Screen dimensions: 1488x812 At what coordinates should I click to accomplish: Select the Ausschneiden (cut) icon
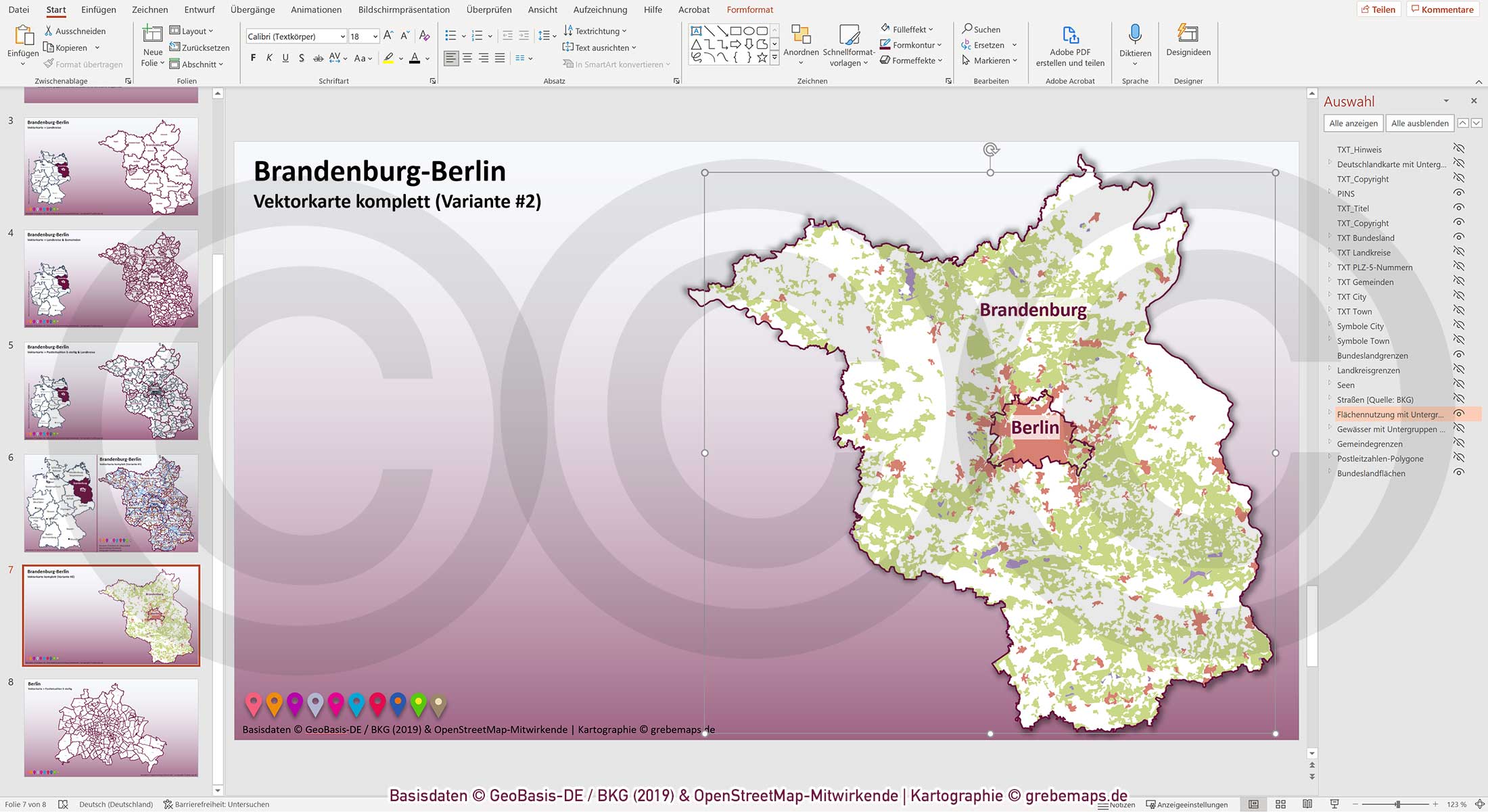coord(50,30)
